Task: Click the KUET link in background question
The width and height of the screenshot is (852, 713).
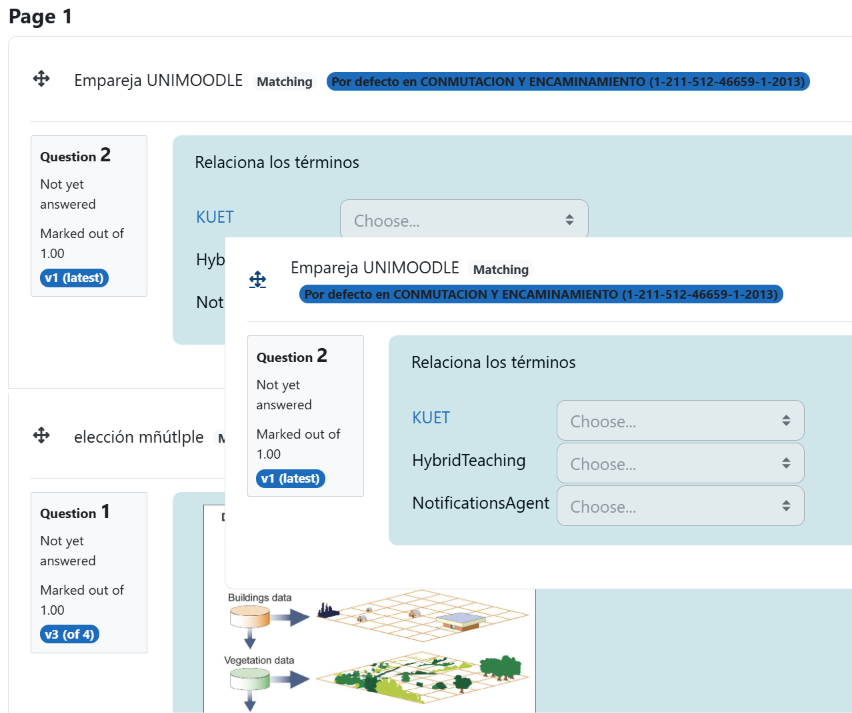Action: coord(215,217)
